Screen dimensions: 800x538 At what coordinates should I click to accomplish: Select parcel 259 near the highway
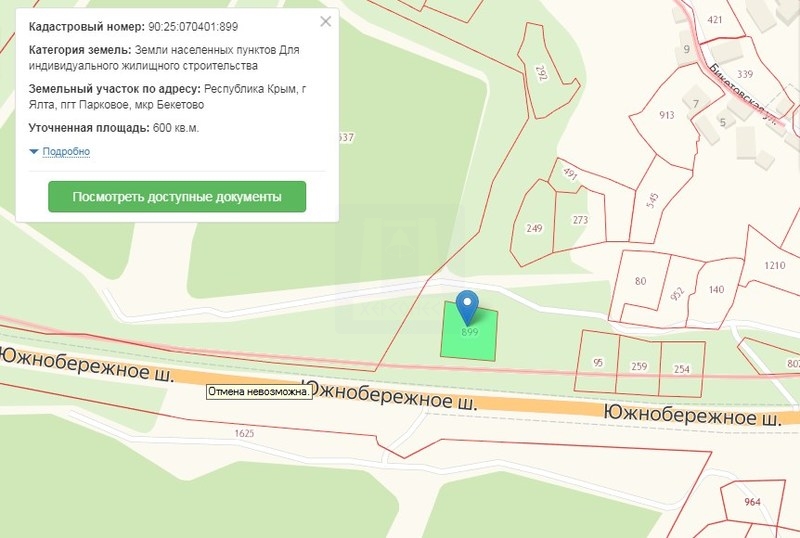tap(639, 366)
